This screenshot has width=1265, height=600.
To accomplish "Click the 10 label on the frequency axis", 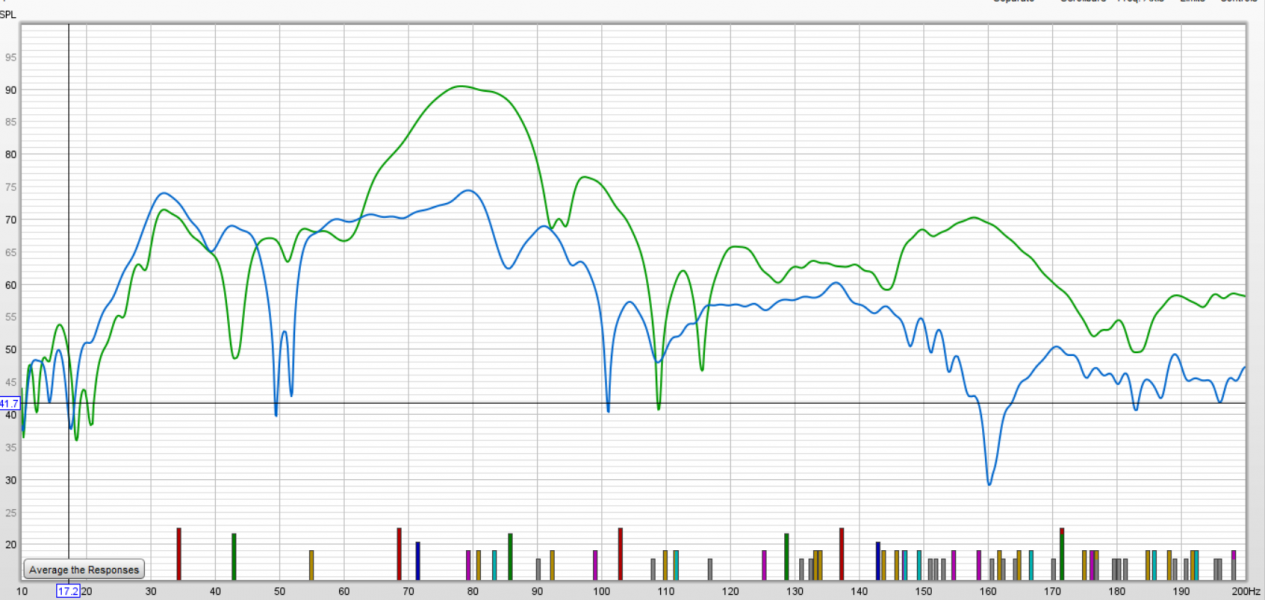I will coord(22,592).
